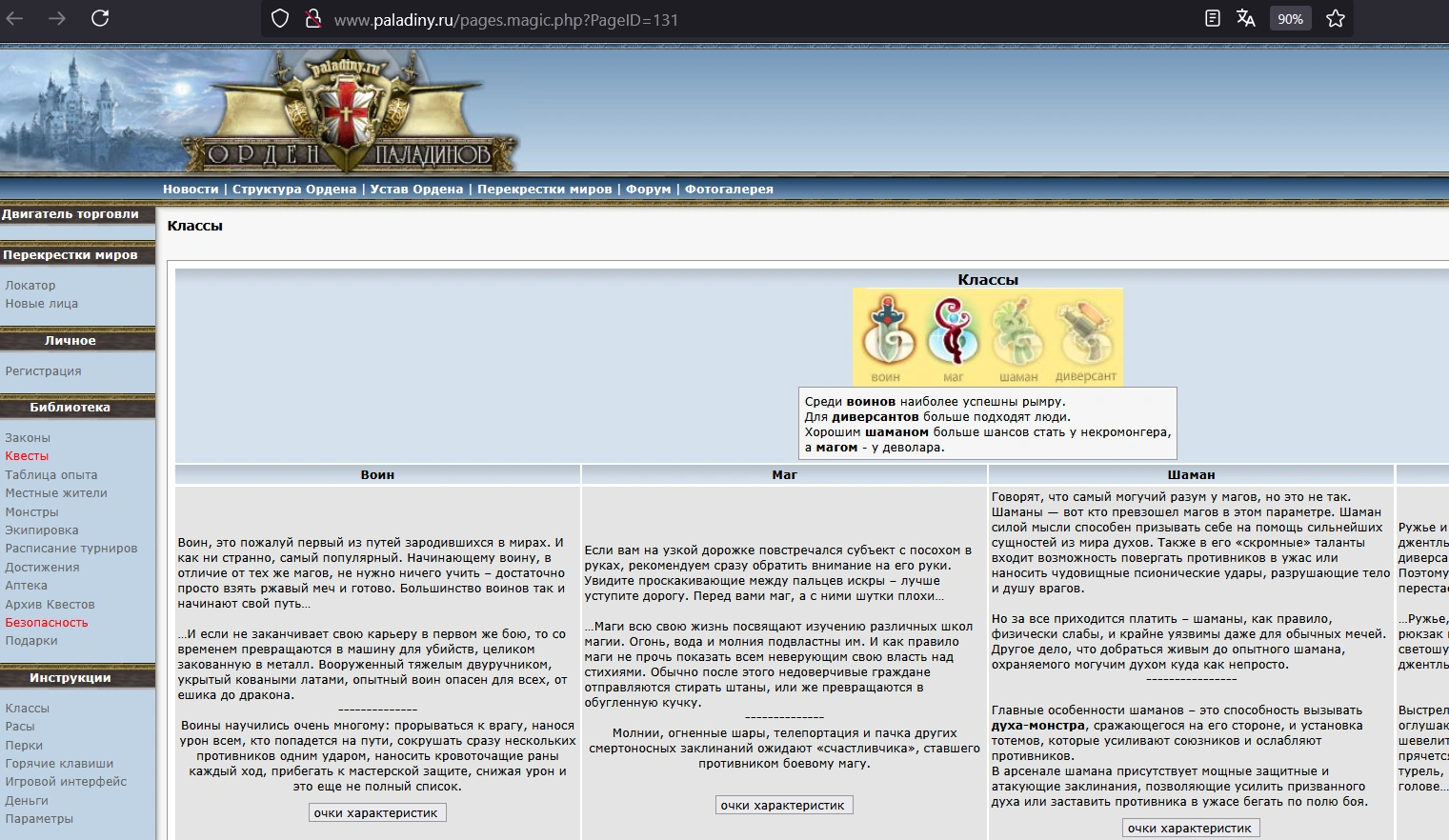This screenshot has height=840, width=1449.
Task: Open the Экипировка library link
Action: point(42,530)
